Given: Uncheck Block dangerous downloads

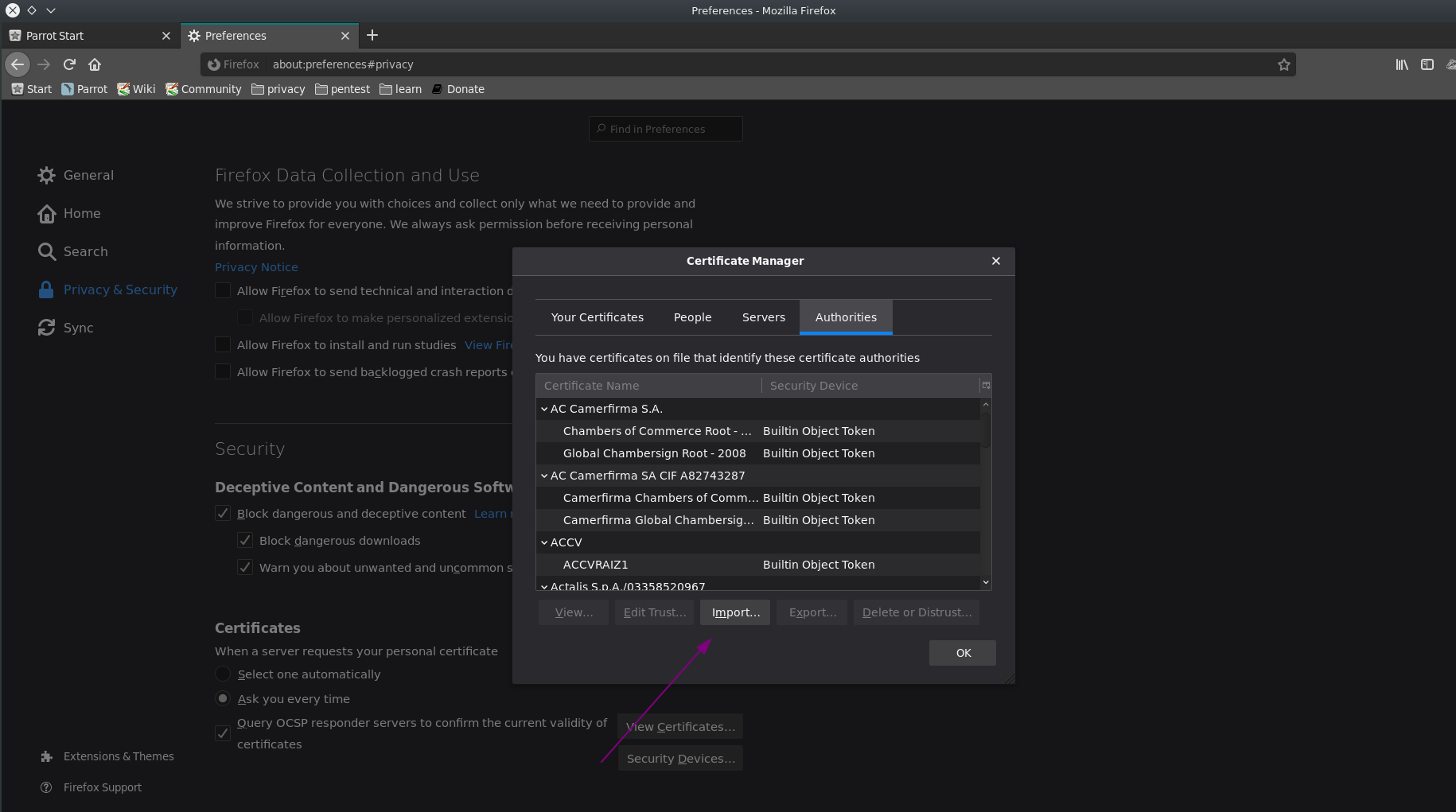Looking at the screenshot, I should pyautogui.click(x=245, y=540).
